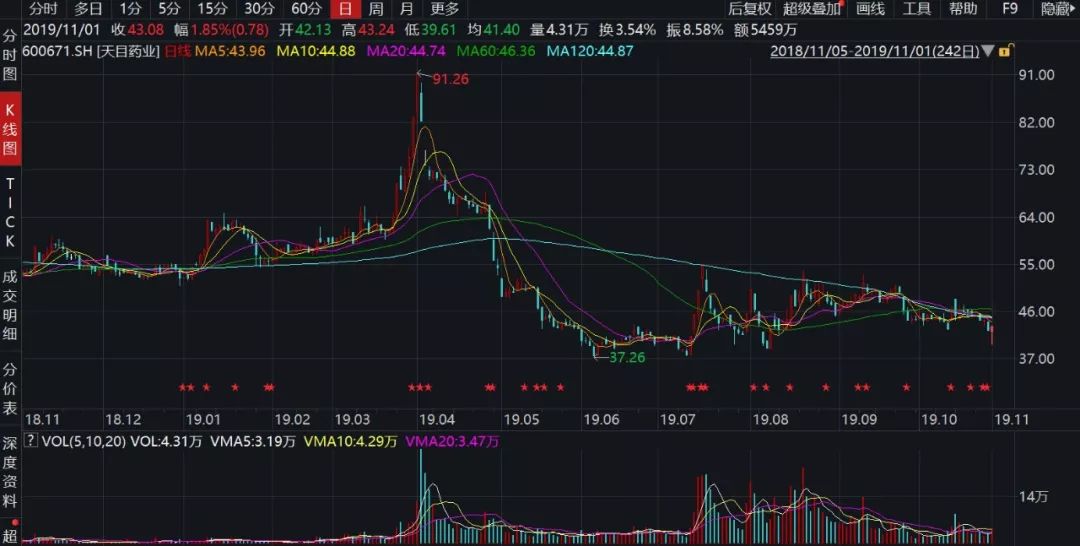Click the MA10:44.88 legend label
Screen dimensions: 1080x546
(x=315, y=51)
